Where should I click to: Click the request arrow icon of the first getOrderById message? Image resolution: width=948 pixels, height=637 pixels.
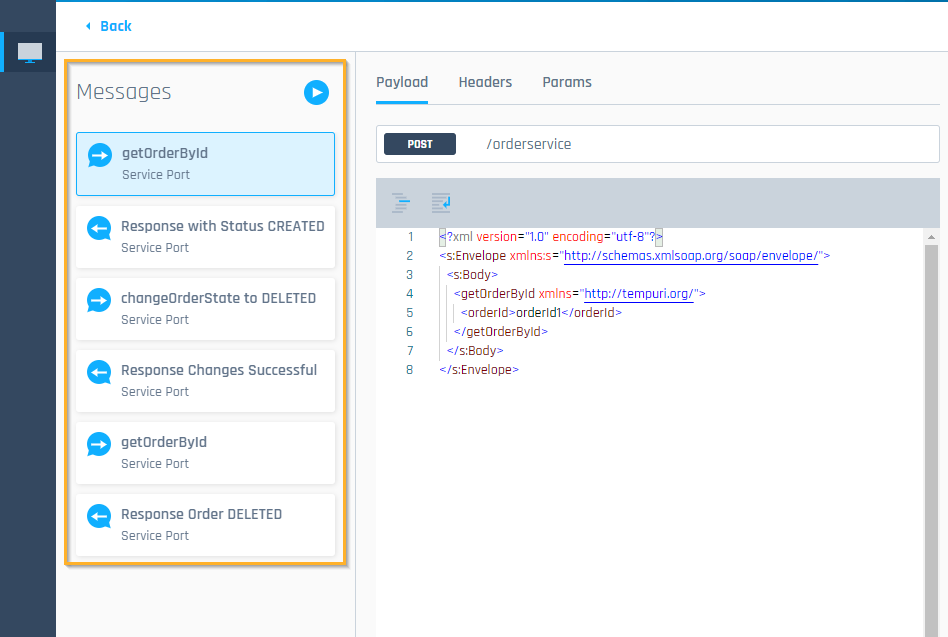tap(100, 155)
